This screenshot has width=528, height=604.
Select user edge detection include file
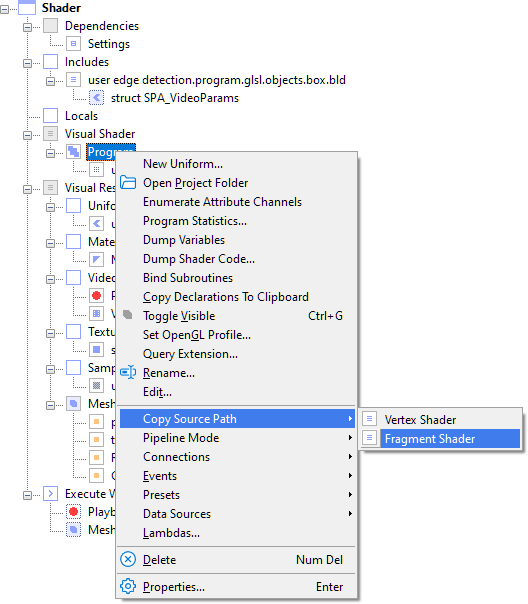(x=217, y=80)
